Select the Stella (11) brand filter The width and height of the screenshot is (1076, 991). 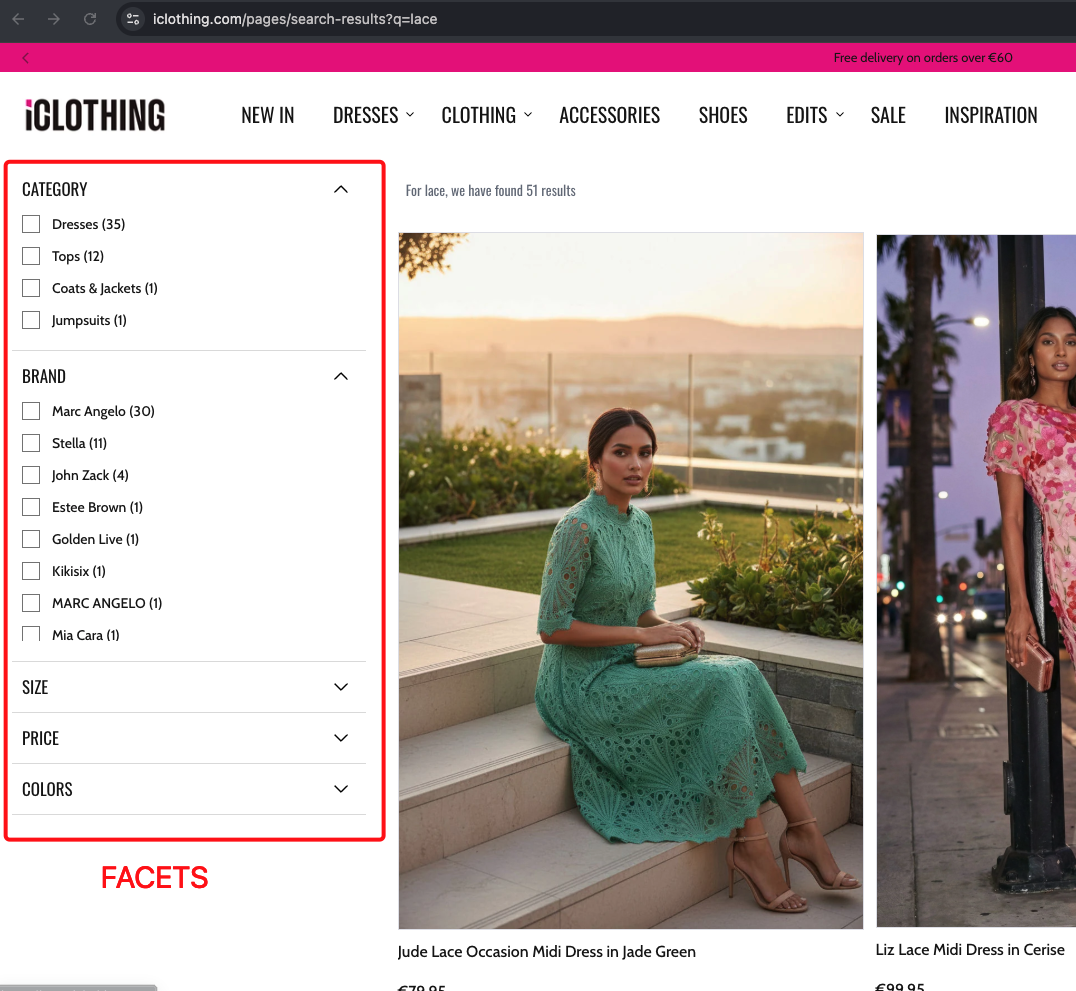tap(30, 443)
